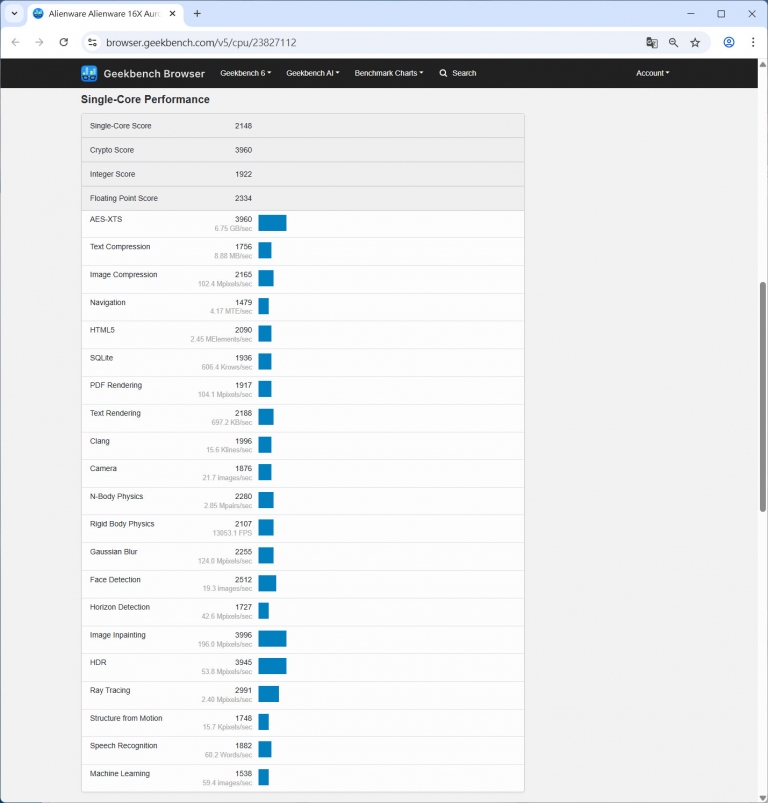This screenshot has width=768, height=803.
Task: Bookmark this page with the star icon
Action: click(x=695, y=43)
